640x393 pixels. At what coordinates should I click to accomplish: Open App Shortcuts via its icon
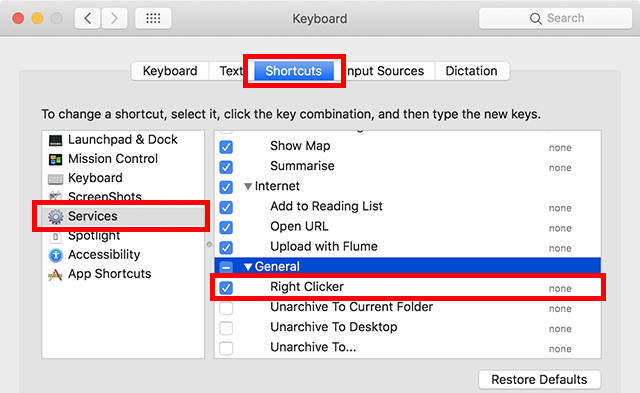(x=56, y=275)
